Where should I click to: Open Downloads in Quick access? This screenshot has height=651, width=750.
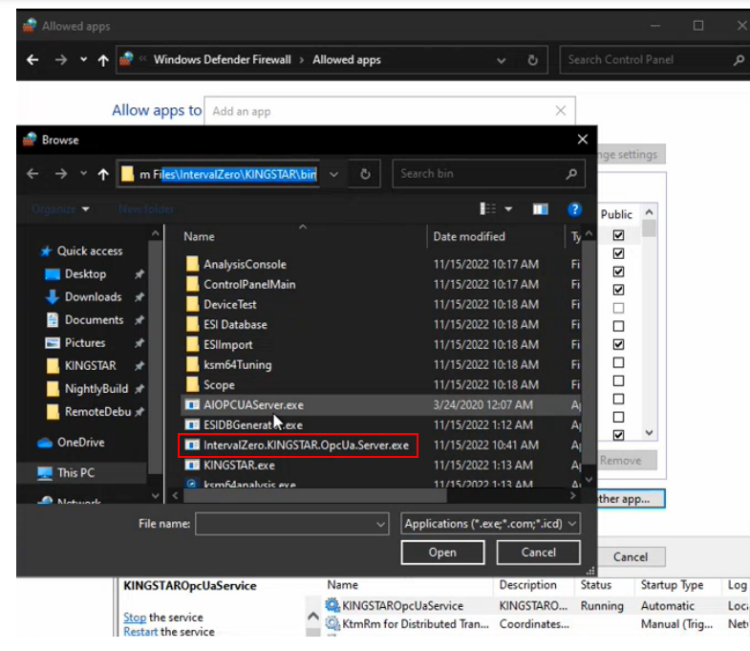93,297
